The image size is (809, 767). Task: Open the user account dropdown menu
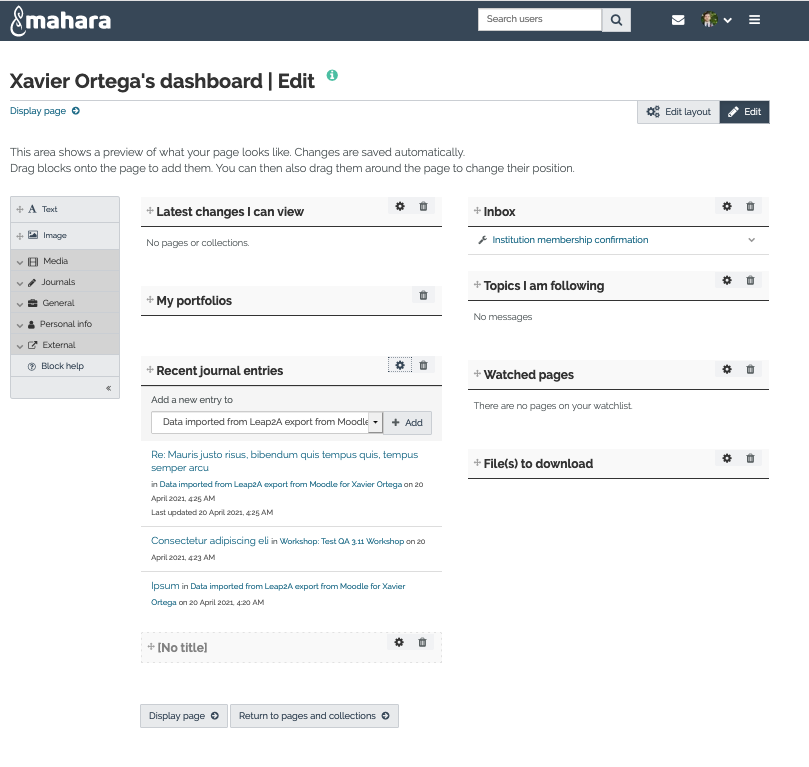717,20
